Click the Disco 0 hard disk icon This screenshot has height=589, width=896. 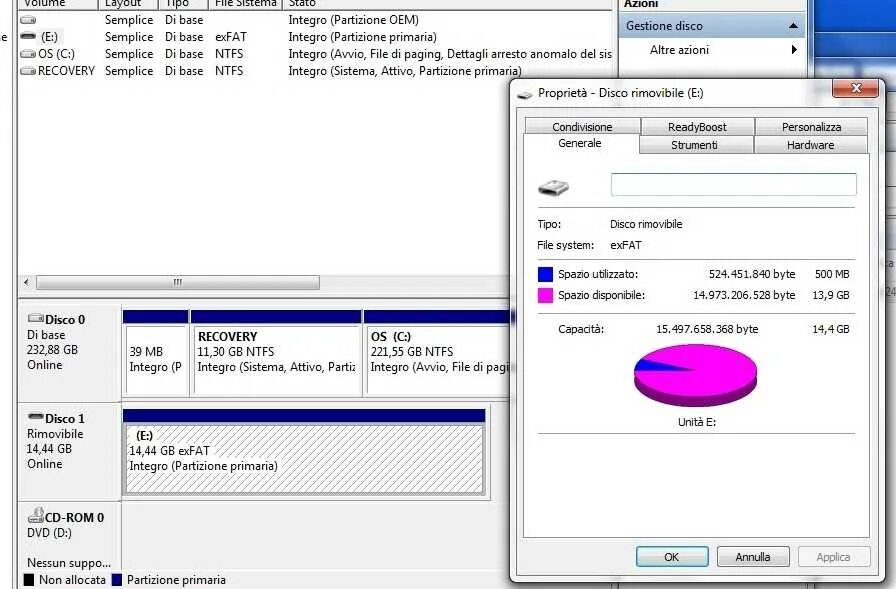(x=35, y=318)
